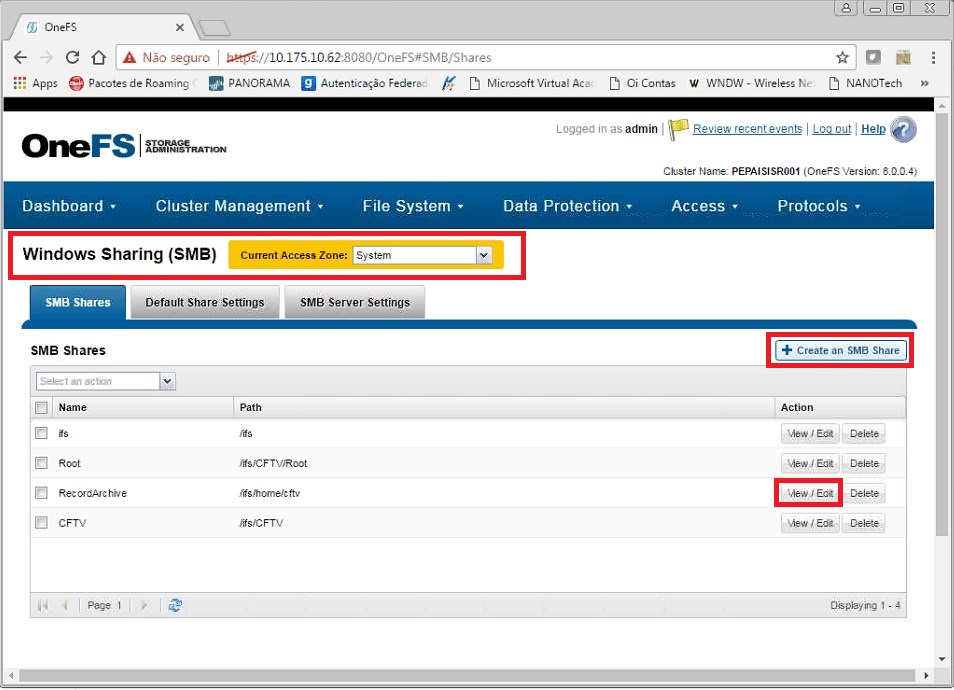
Task: Toggle the select-all checkbox in header
Action: pos(41,407)
